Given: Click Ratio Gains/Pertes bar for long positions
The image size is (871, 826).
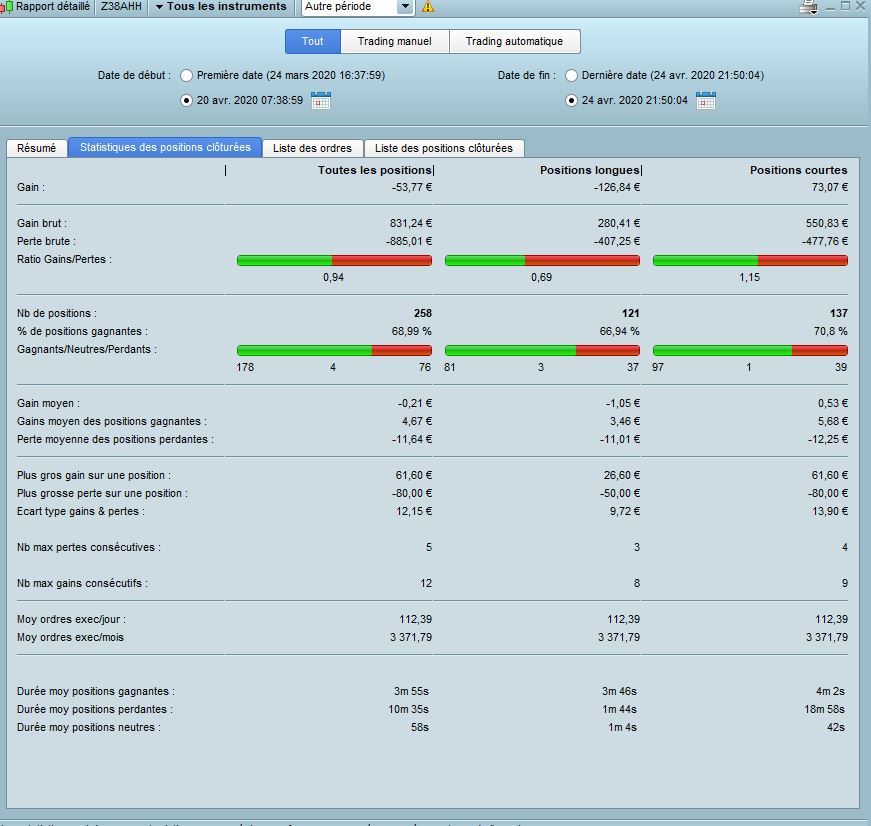Looking at the screenshot, I should pyautogui.click(x=542, y=261).
